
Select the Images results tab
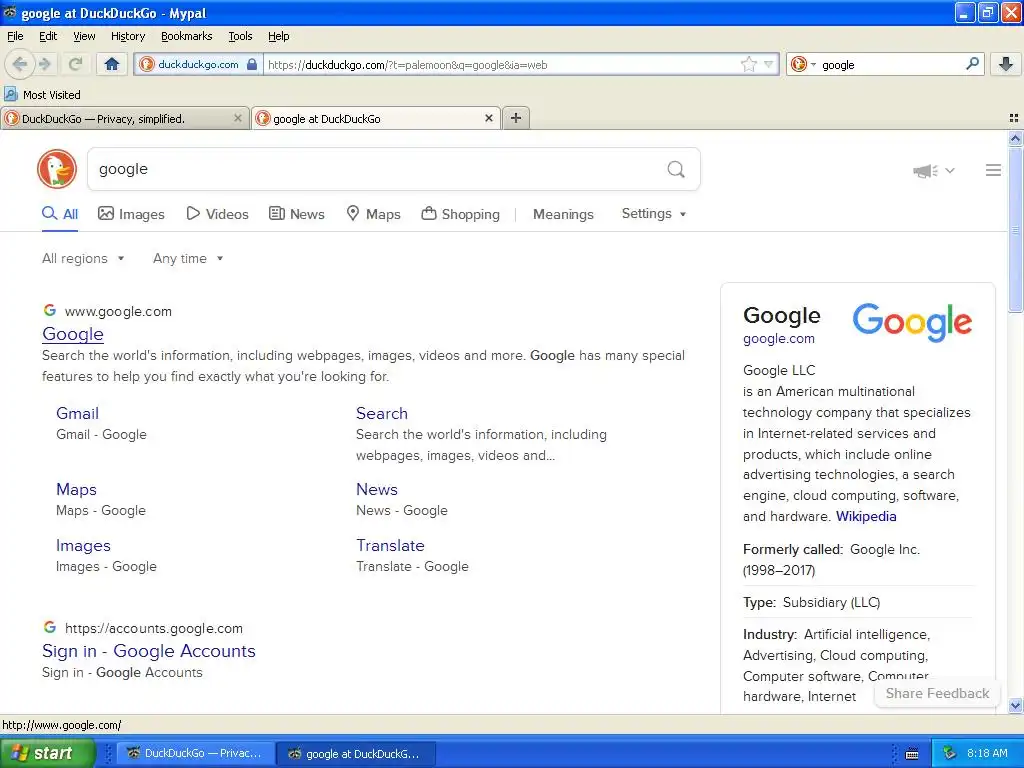[x=131, y=214]
